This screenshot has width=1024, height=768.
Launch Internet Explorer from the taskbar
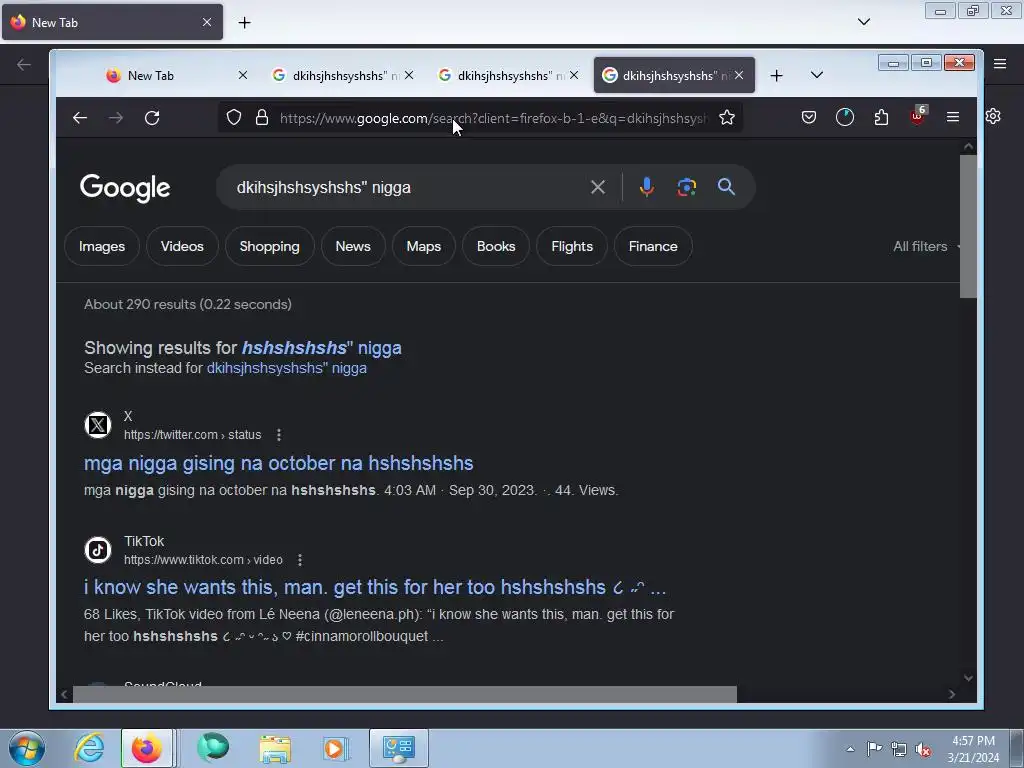coord(89,748)
